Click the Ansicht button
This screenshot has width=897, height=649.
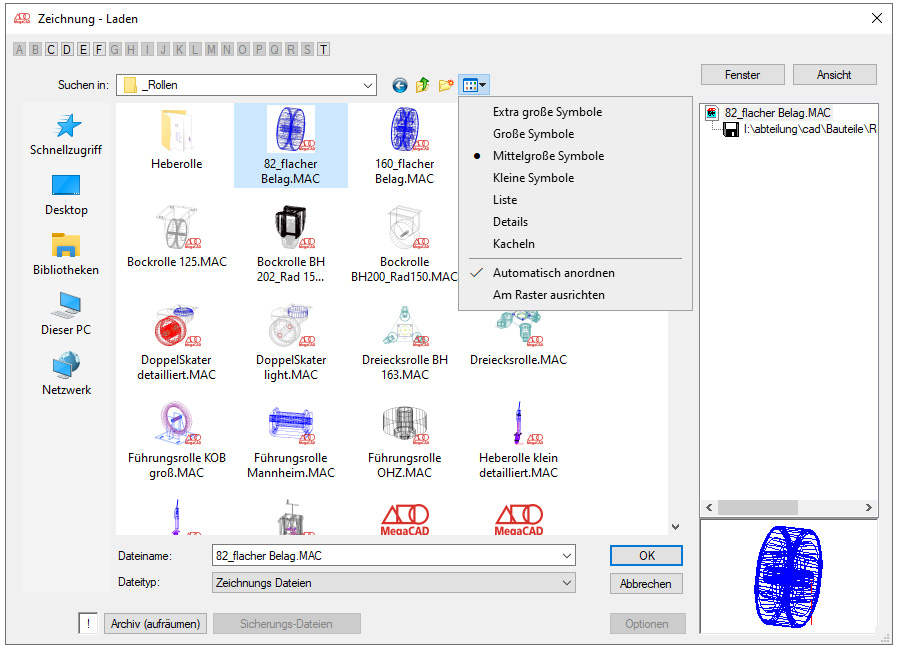tap(834, 75)
